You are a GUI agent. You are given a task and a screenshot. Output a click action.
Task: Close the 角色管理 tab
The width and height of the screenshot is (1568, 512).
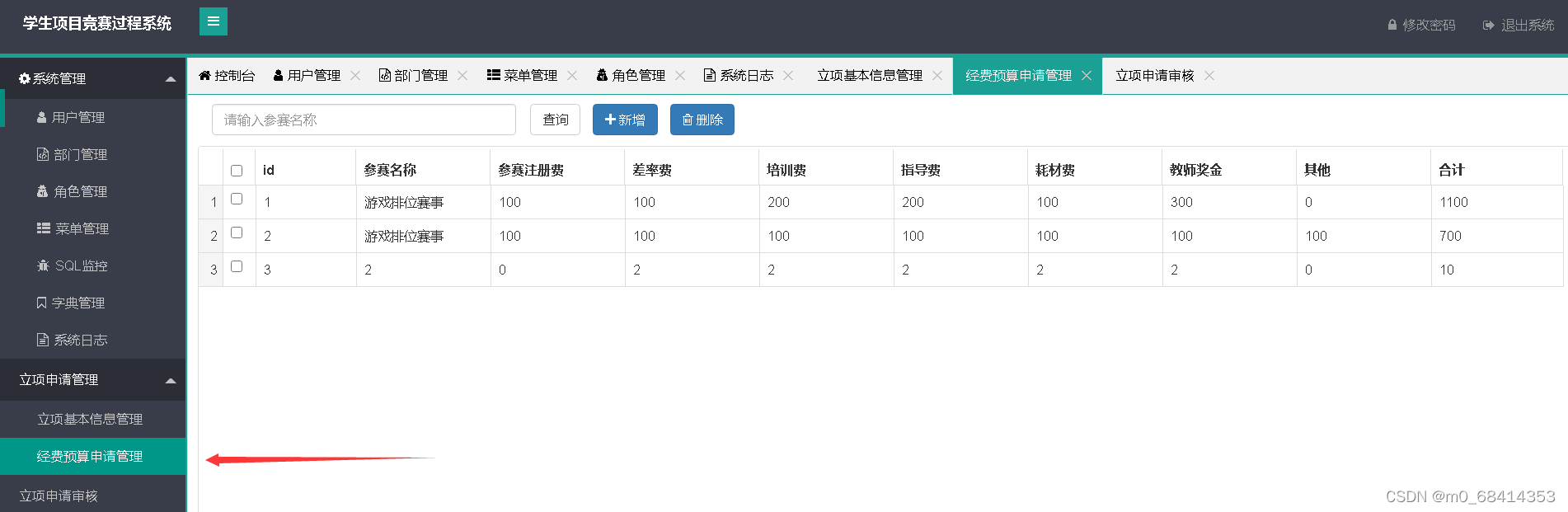coord(680,75)
